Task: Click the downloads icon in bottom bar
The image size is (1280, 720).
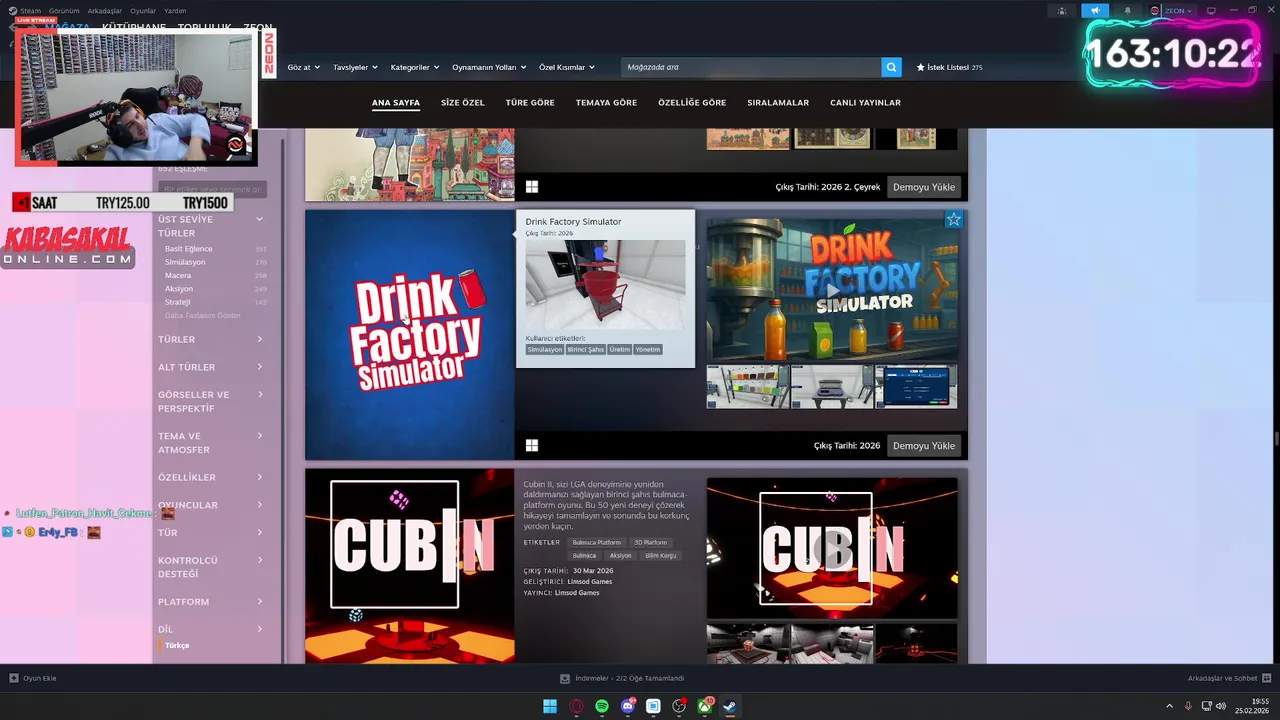Action: (565, 678)
